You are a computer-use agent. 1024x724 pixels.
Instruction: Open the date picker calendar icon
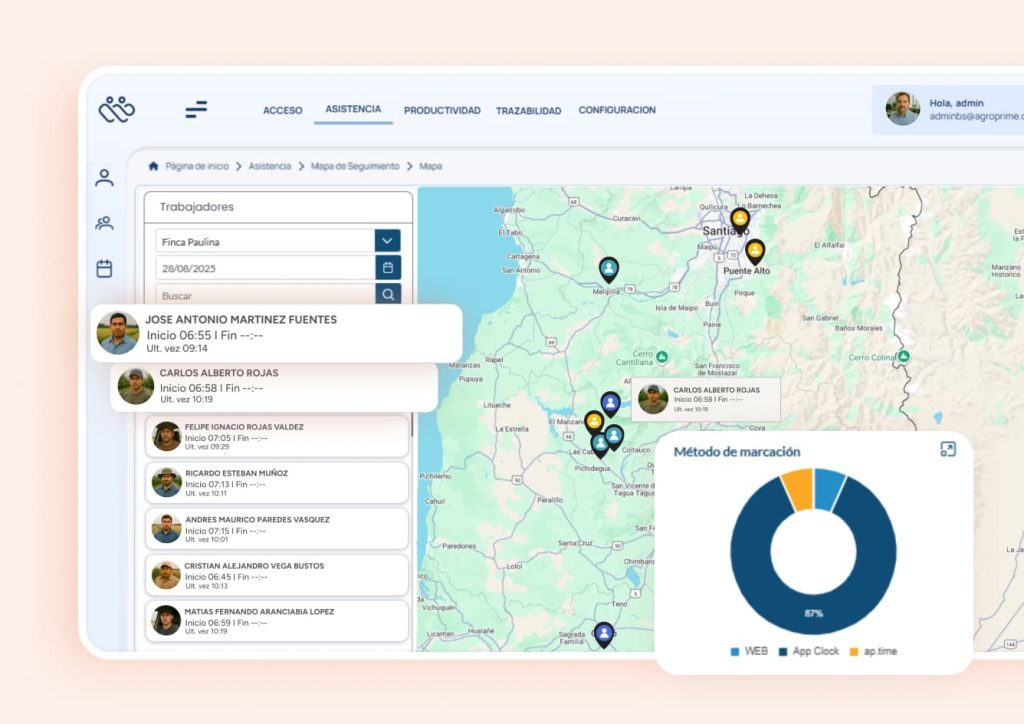pyautogui.click(x=388, y=268)
